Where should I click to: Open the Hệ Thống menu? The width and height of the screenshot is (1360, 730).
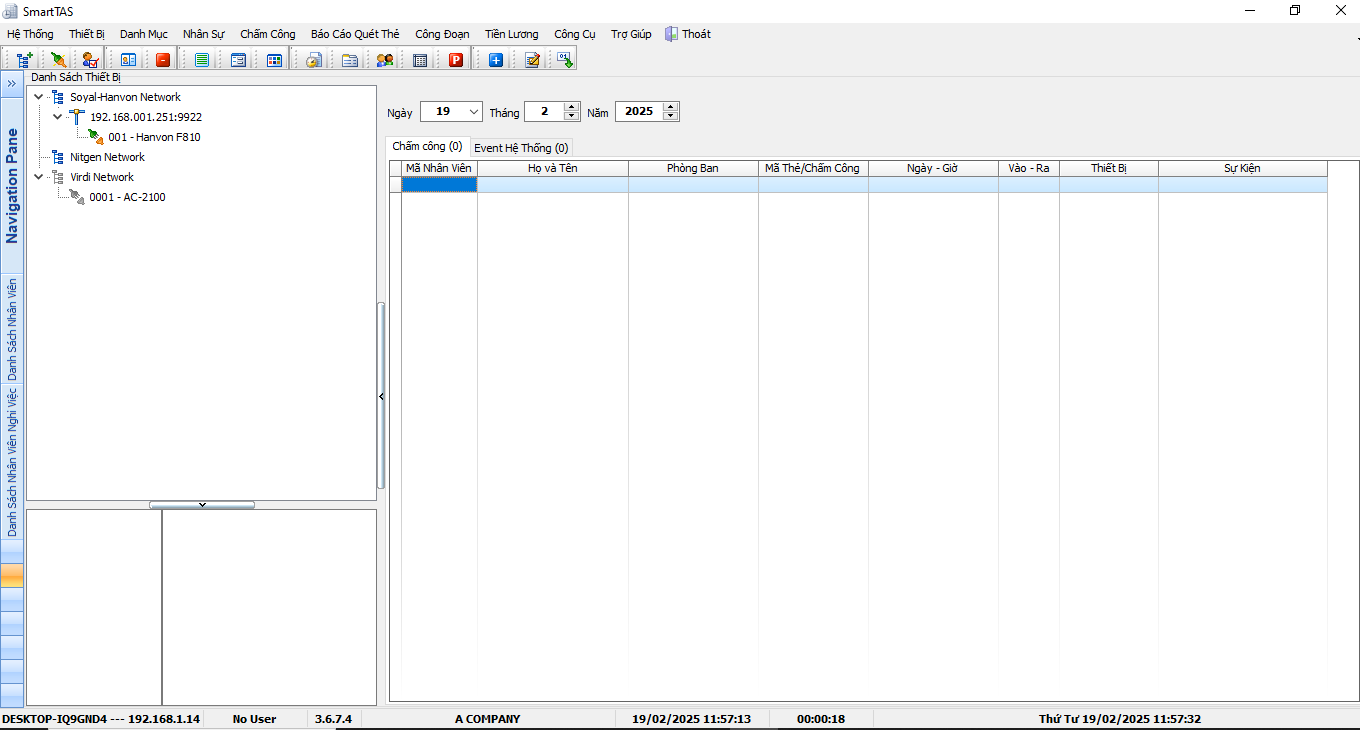click(30, 34)
